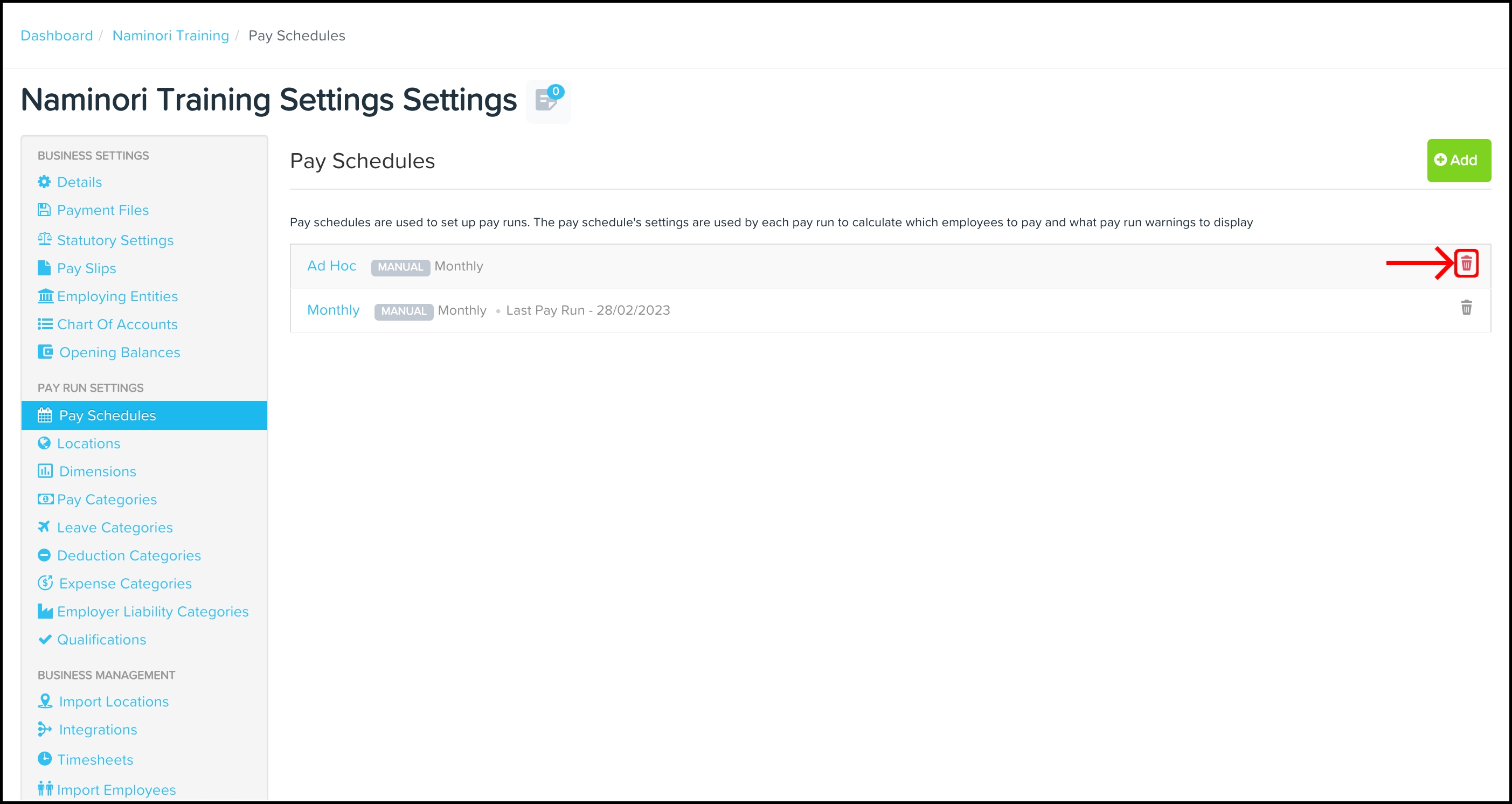Click the Integrations icon in sidebar
1512x804 pixels.
pos(45,730)
